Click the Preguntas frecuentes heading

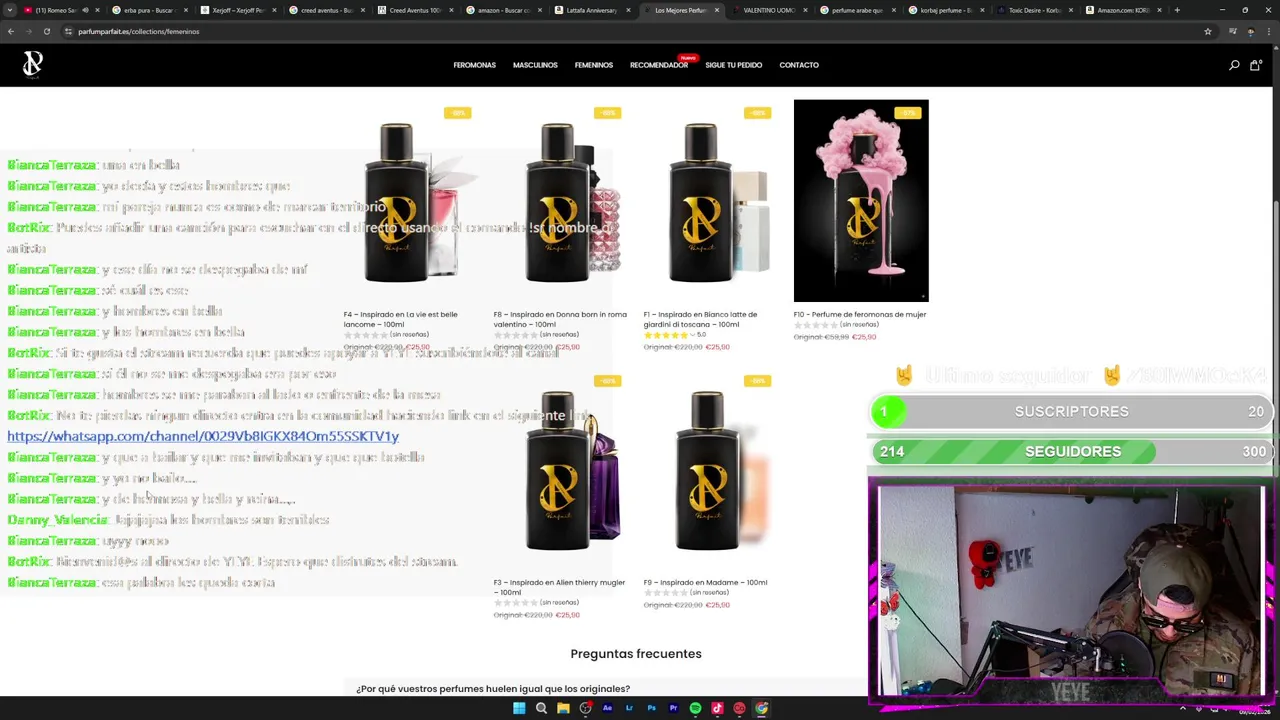[636, 653]
